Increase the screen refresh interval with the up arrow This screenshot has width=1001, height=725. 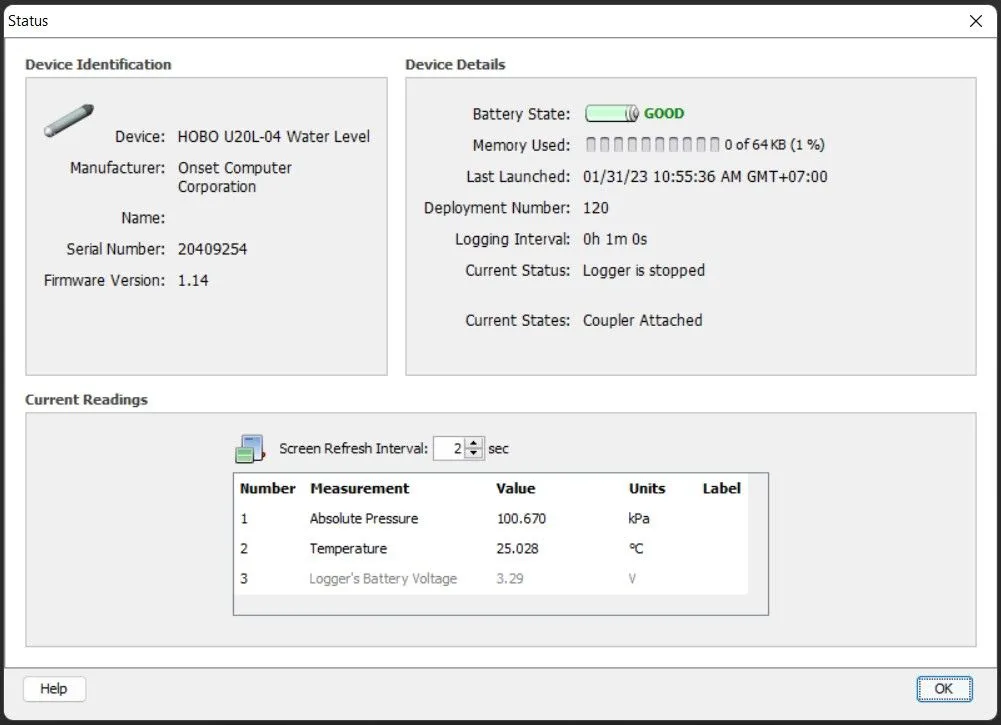tap(473, 443)
